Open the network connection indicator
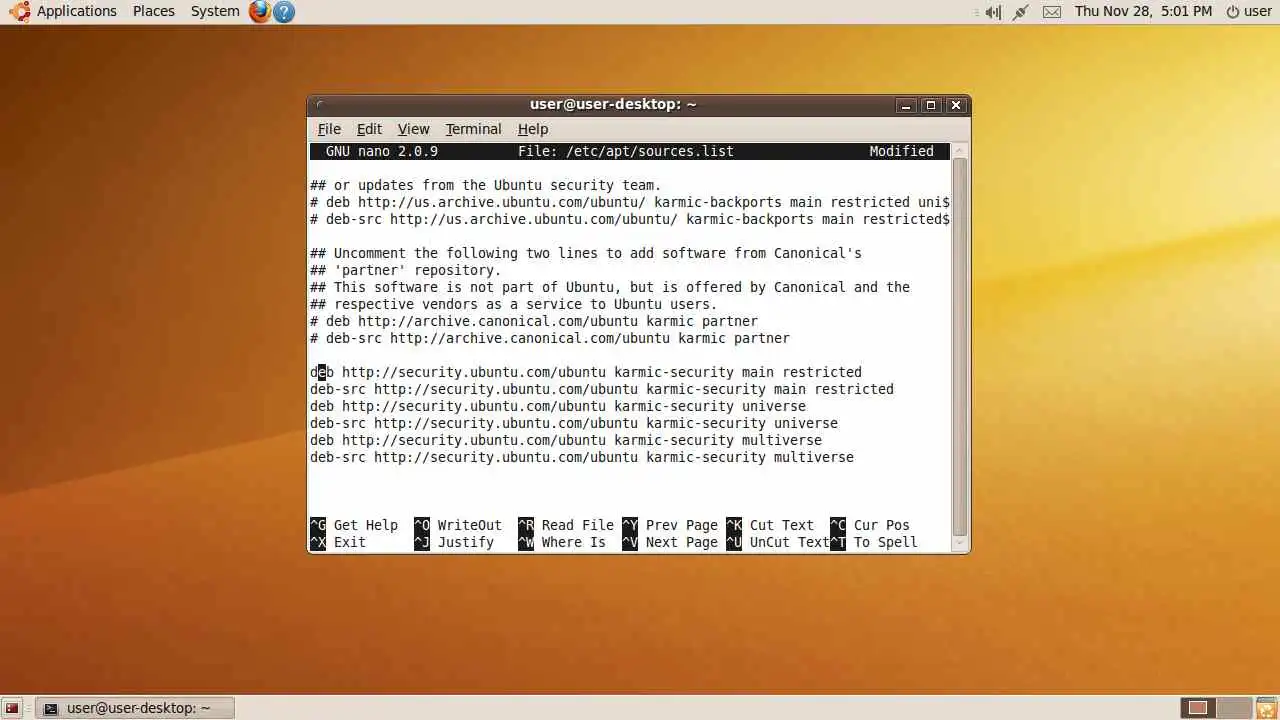The width and height of the screenshot is (1280, 720). (1021, 12)
